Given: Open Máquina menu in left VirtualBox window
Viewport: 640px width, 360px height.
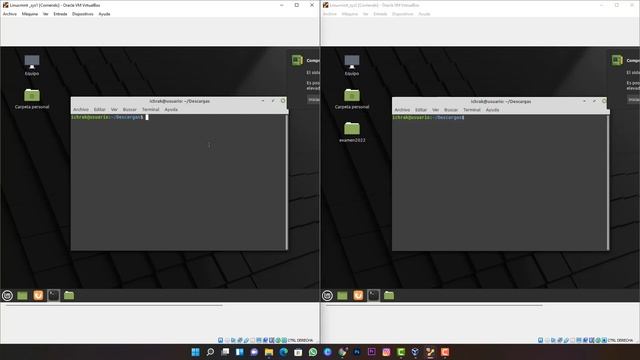Looking at the screenshot, I should click(x=30, y=14).
